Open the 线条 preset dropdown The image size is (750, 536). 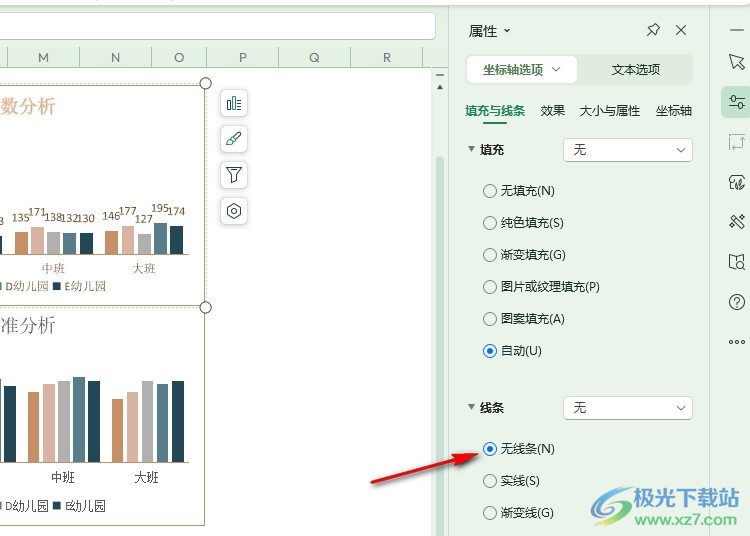(x=628, y=408)
